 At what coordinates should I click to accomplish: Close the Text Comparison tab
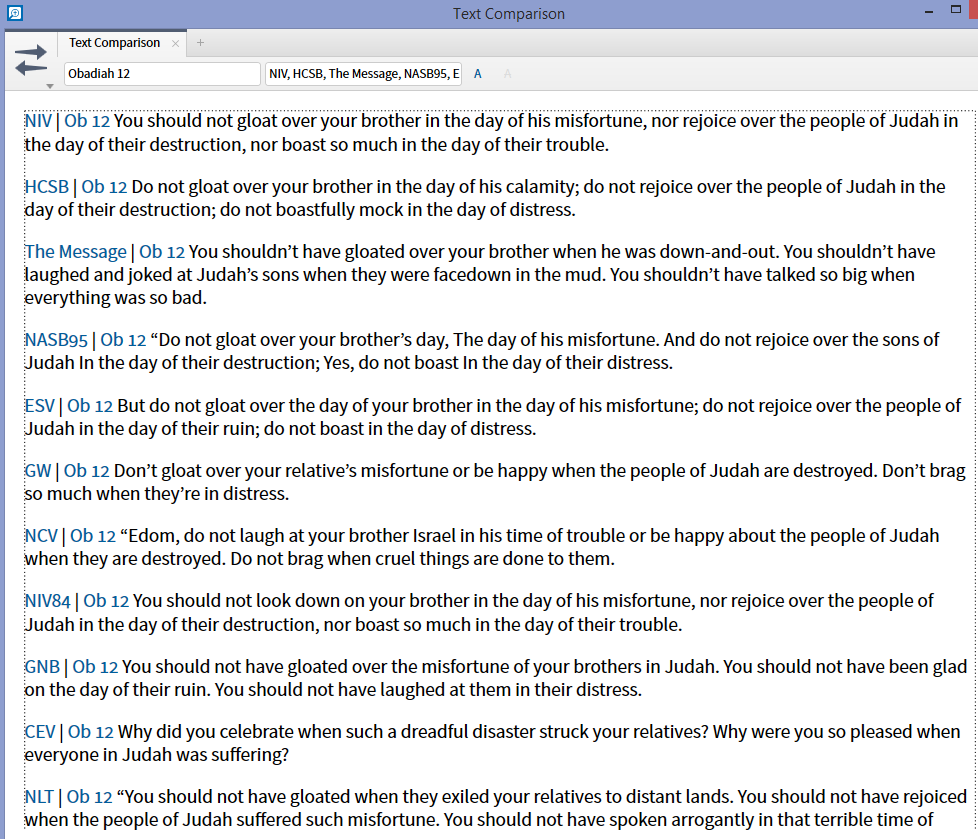(175, 43)
